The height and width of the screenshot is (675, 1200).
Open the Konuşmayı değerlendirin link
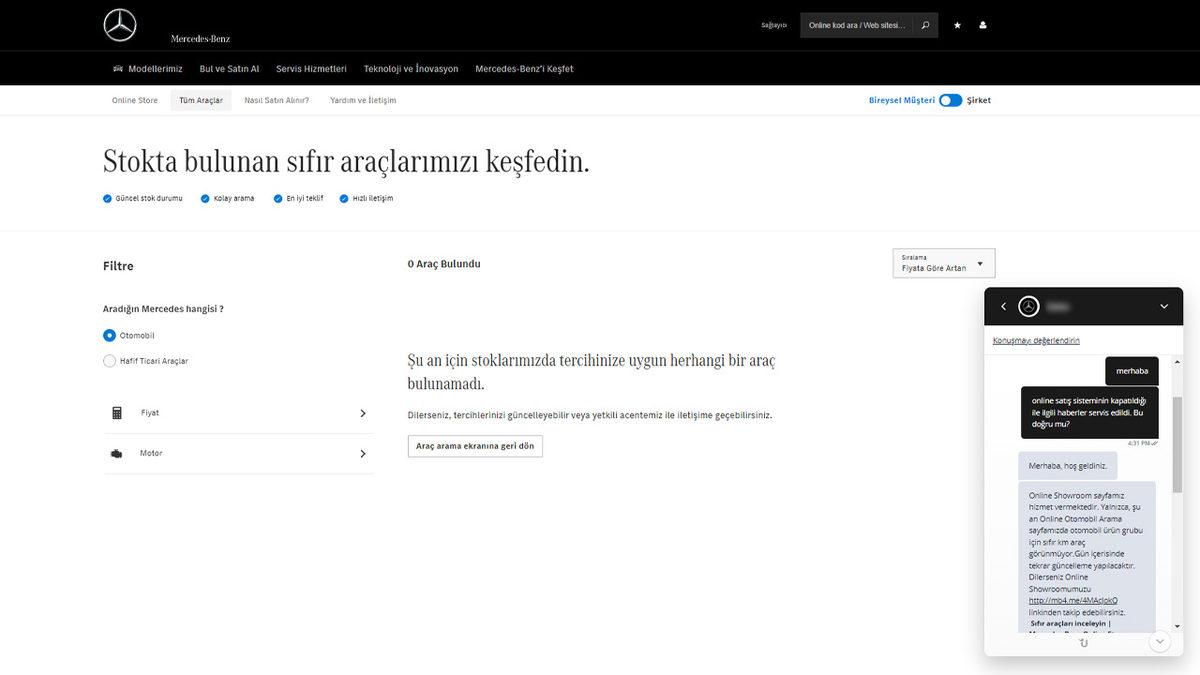coord(1034,340)
